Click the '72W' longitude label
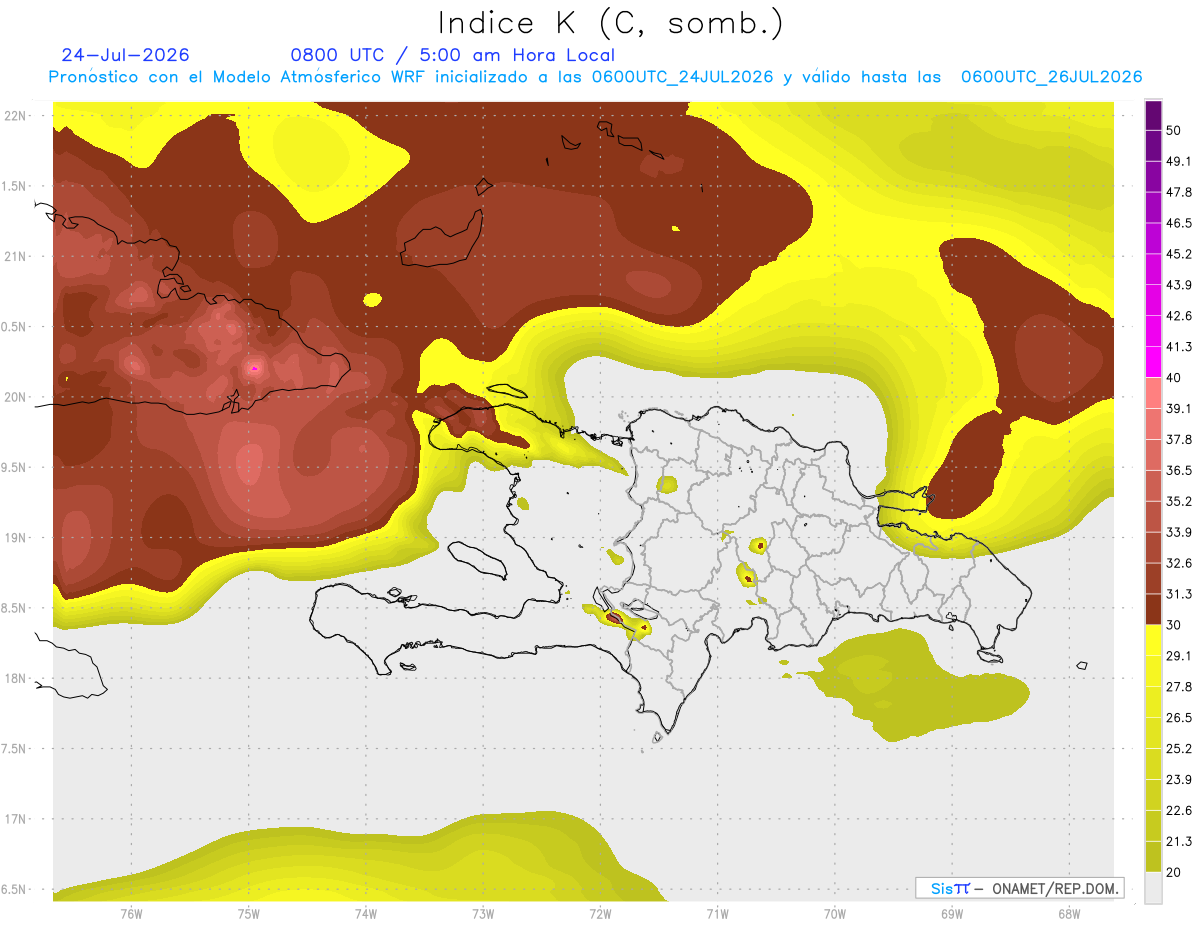Viewport: 1200px width, 927px height. click(600, 914)
